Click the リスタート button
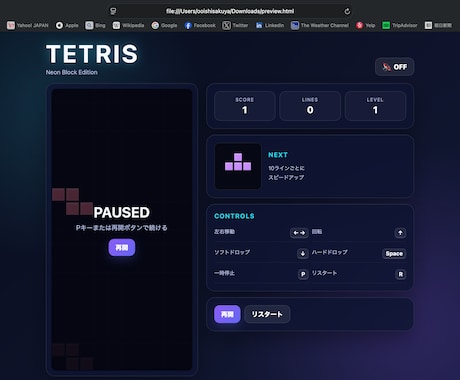The width and height of the screenshot is (460, 380). pyautogui.click(x=267, y=314)
